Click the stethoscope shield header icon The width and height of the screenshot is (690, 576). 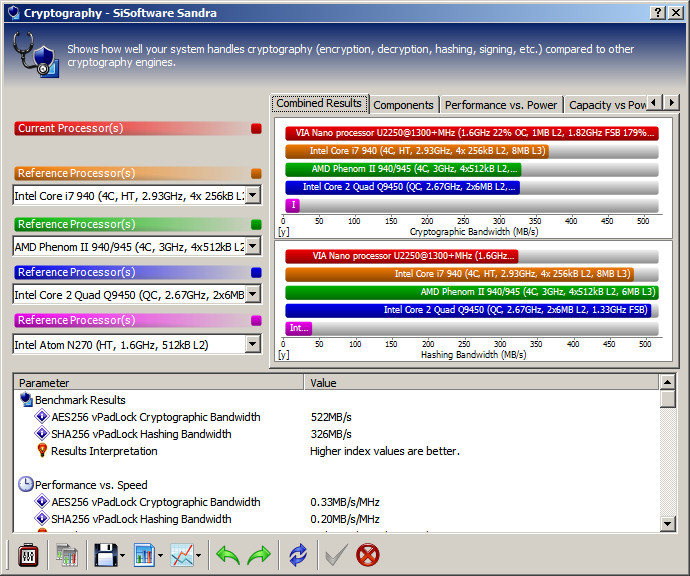click(35, 55)
